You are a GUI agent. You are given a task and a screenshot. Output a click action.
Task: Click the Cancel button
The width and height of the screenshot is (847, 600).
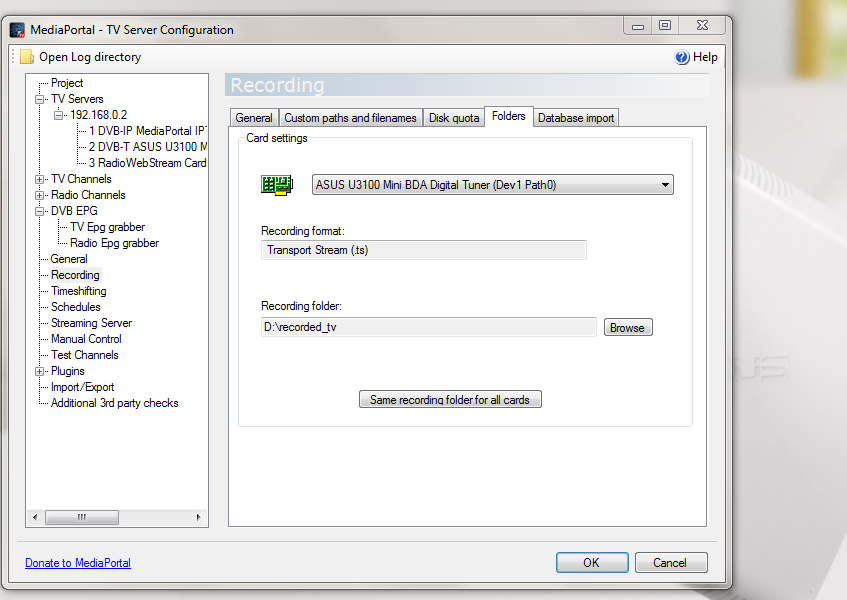pos(671,563)
